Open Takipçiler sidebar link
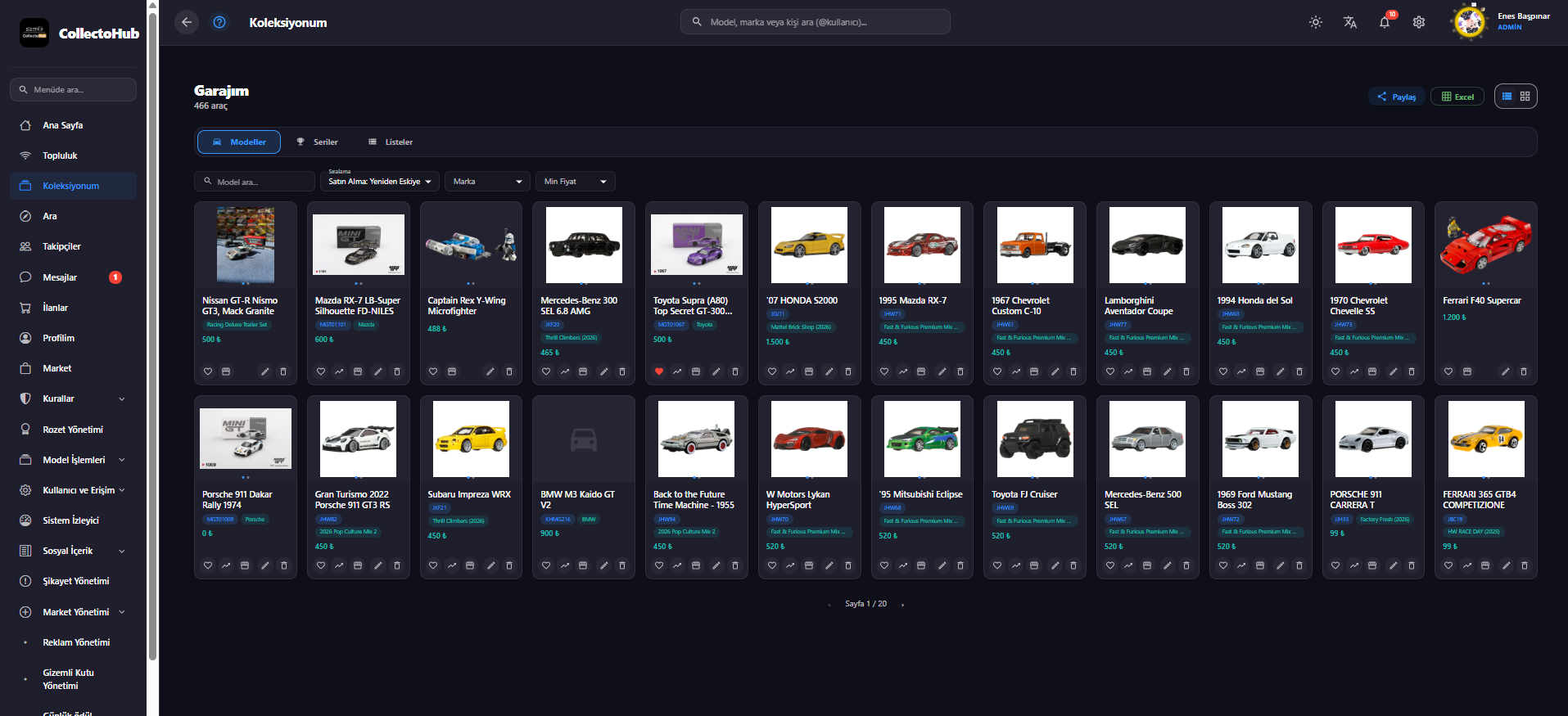This screenshot has width=1568, height=716. (73, 246)
